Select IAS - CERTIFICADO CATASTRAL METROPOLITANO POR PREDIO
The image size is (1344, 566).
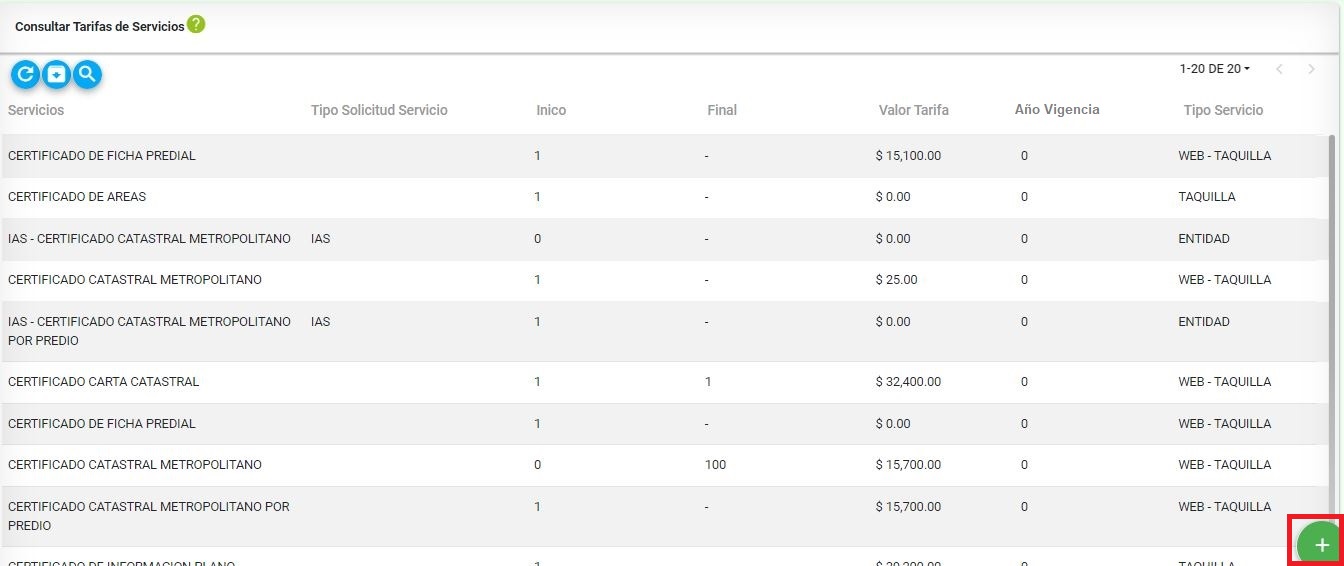pyautogui.click(x=664, y=331)
